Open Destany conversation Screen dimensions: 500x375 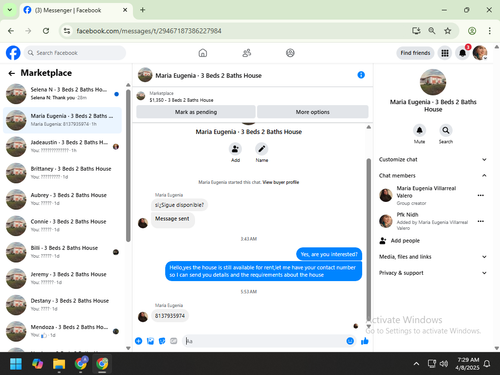pos(63,305)
